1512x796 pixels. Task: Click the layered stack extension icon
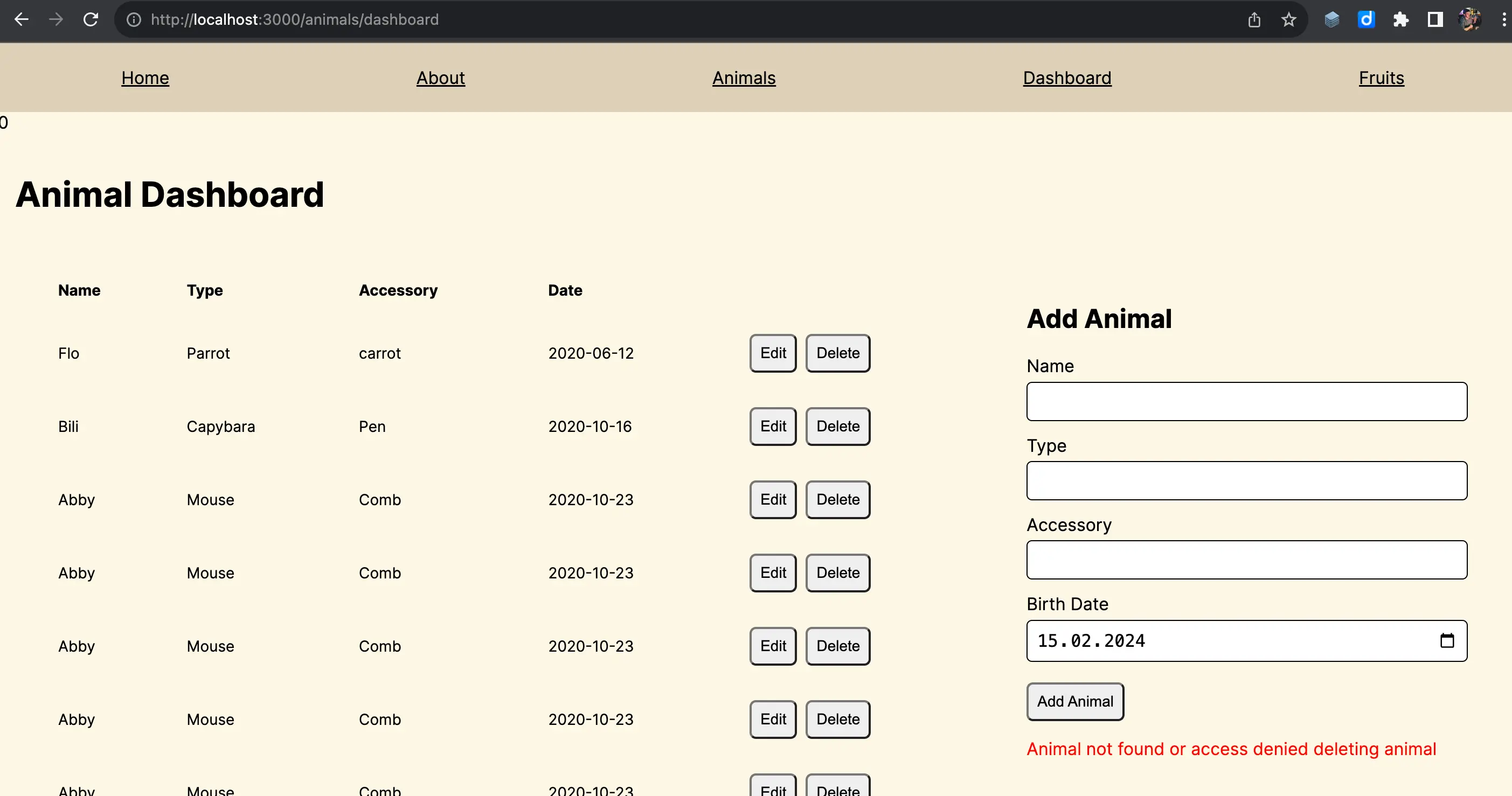pos(1332,19)
